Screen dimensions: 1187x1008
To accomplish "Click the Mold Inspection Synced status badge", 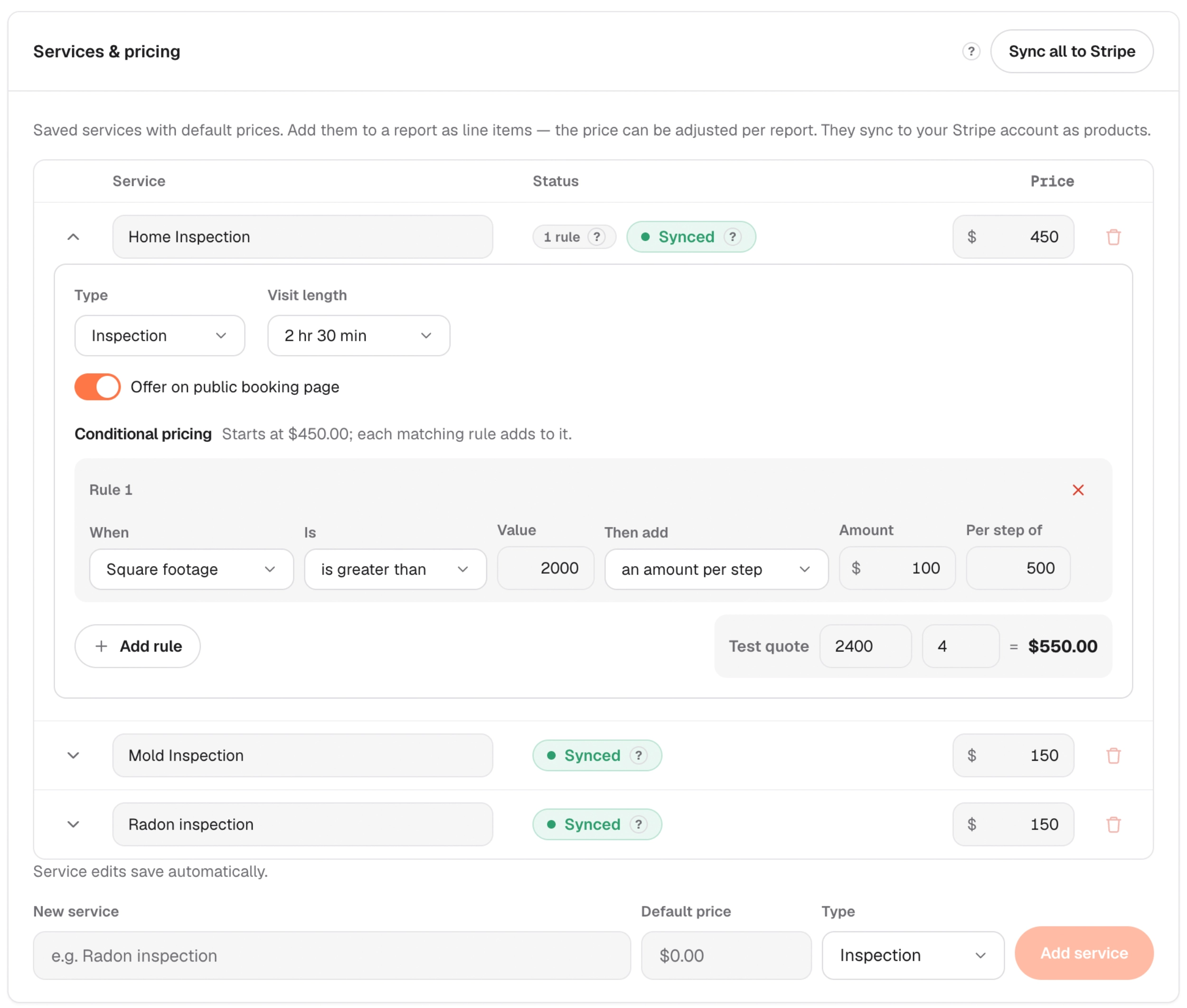I will click(x=597, y=755).
